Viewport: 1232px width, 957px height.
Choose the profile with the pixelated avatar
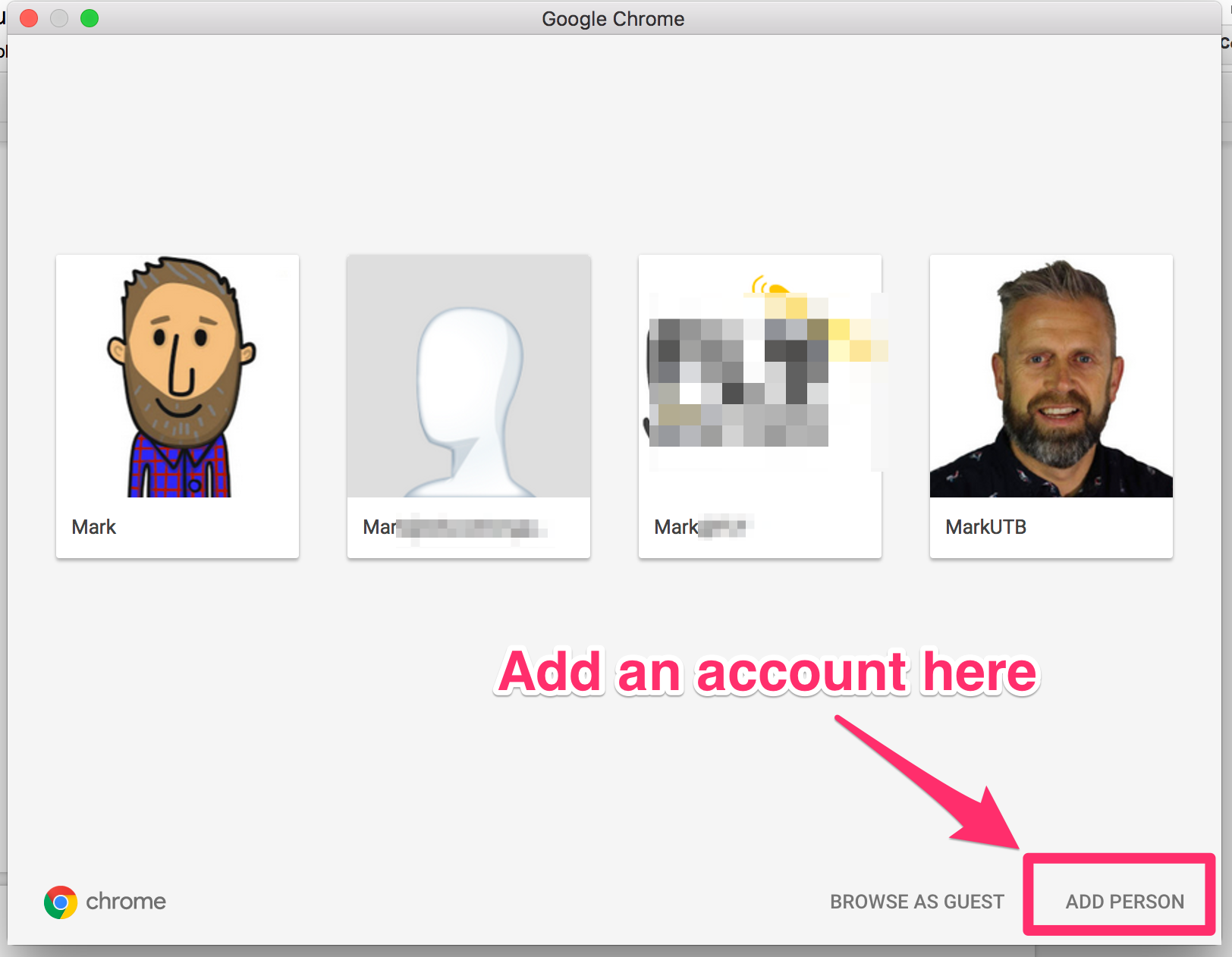pyautogui.click(x=760, y=406)
